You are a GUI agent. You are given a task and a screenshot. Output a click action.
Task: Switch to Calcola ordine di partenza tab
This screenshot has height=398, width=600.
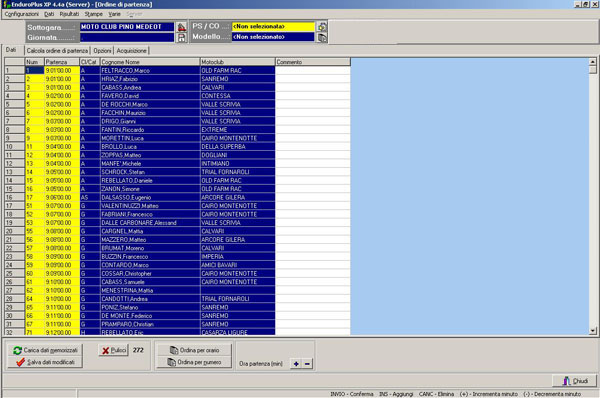pos(57,51)
